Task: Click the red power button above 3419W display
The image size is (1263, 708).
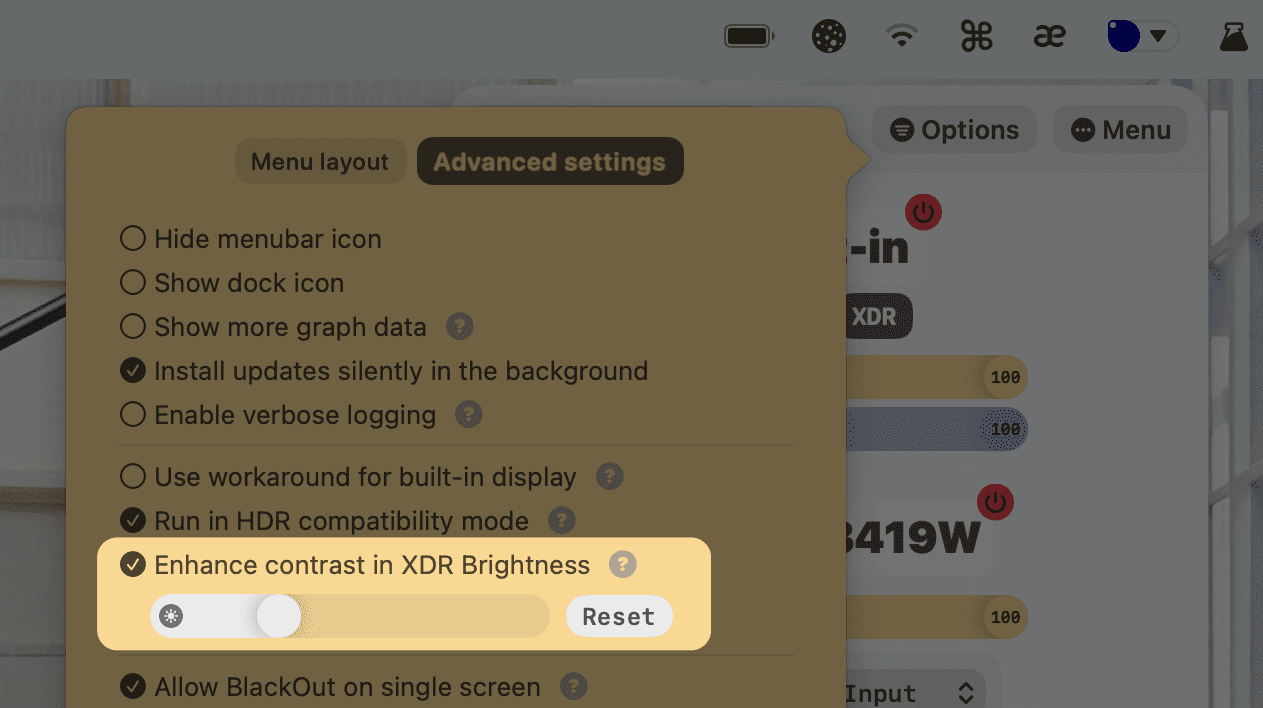Action: (x=995, y=502)
